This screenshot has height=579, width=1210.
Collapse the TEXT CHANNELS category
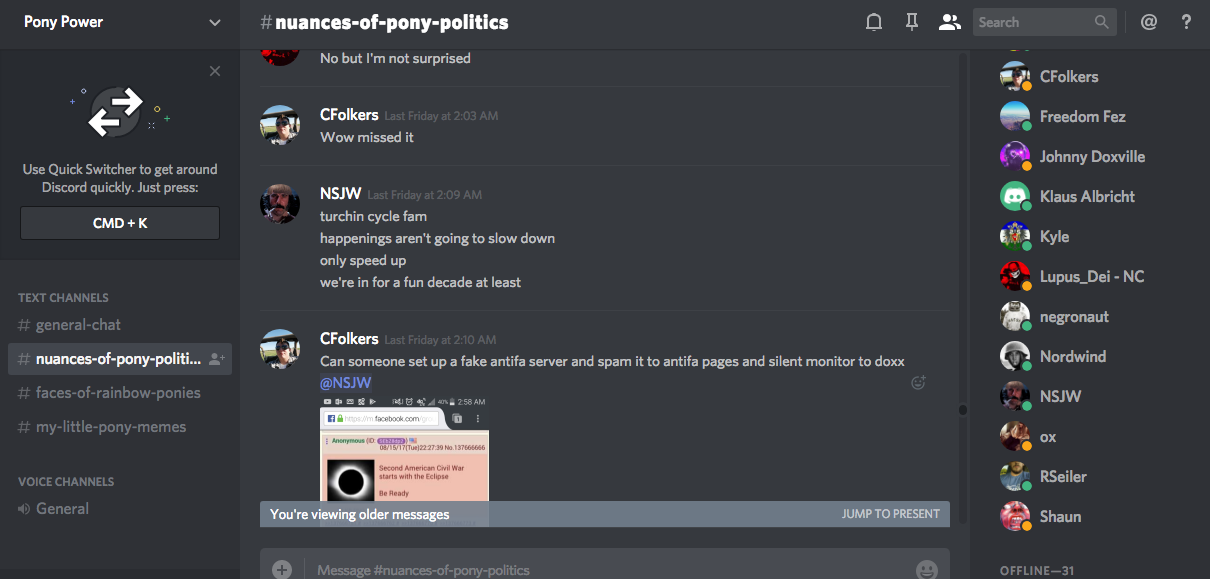tap(63, 297)
